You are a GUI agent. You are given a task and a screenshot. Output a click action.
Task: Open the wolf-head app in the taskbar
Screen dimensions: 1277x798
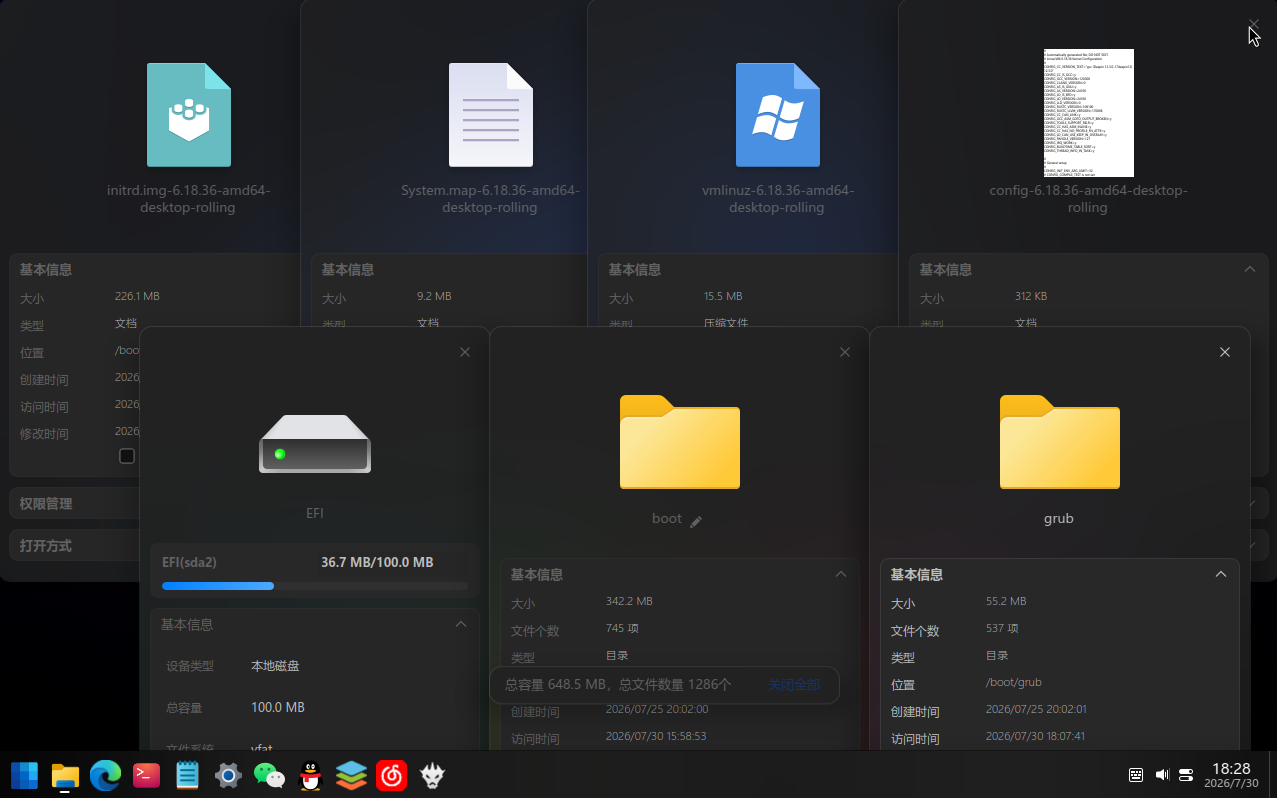(x=432, y=775)
